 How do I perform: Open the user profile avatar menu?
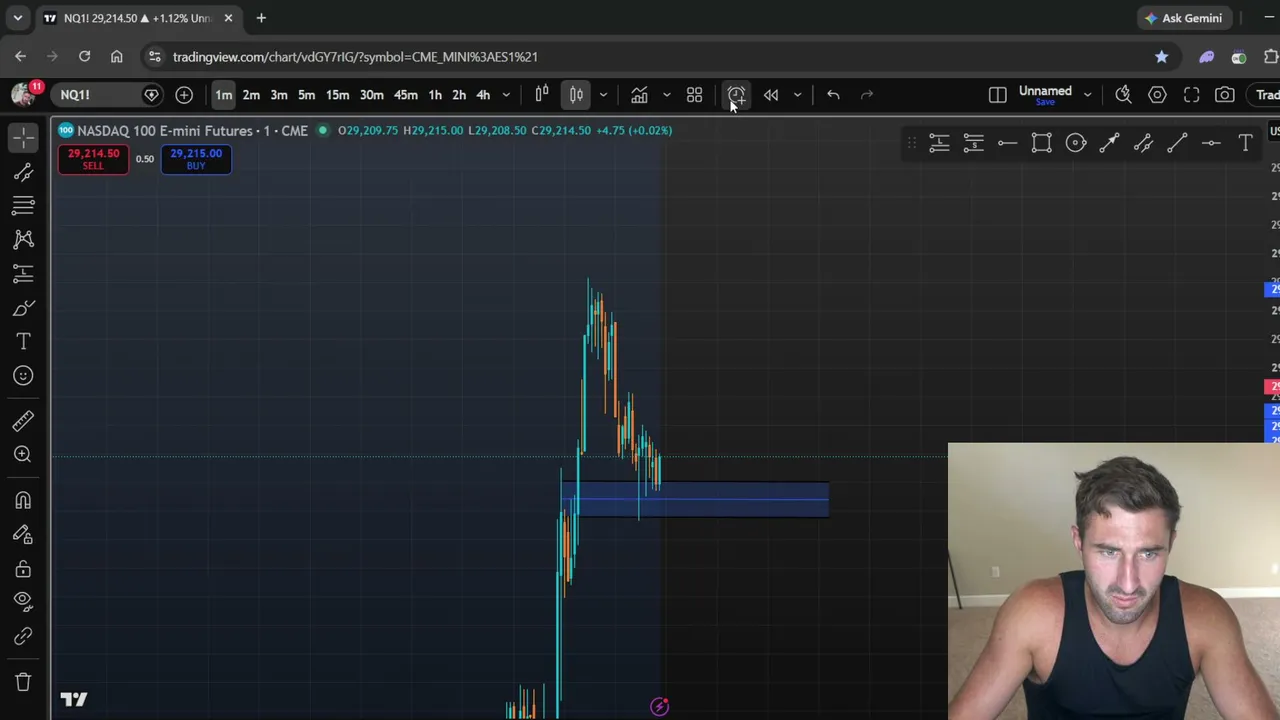[x=24, y=94]
